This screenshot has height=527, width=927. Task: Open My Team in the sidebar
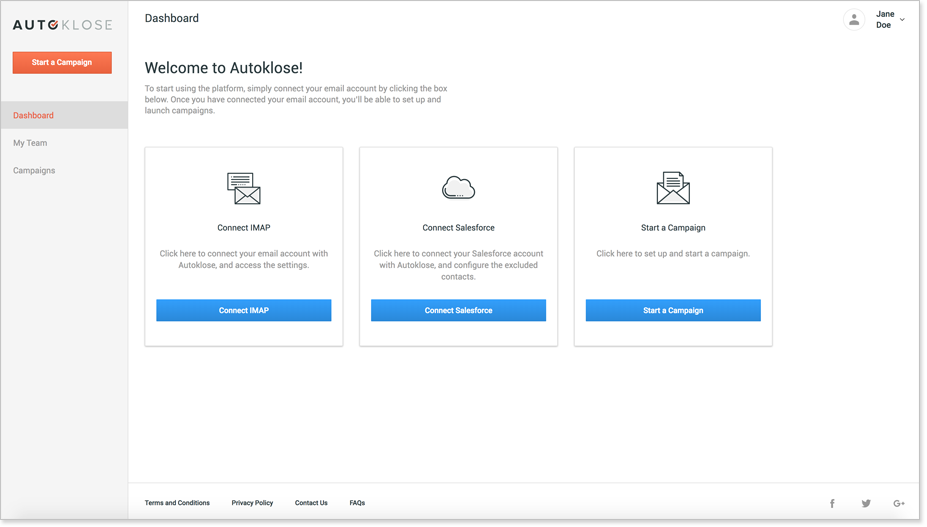pyautogui.click(x=30, y=143)
